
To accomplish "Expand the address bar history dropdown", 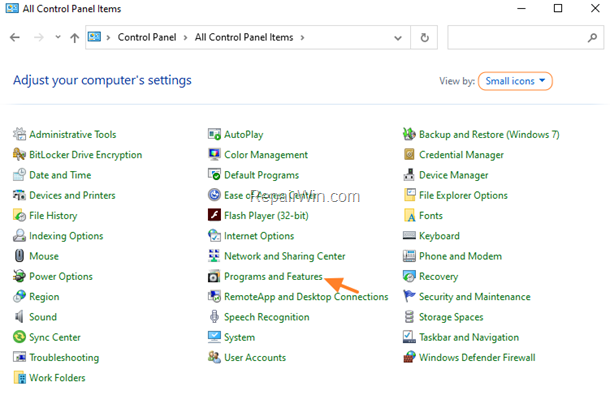I will coord(398,38).
